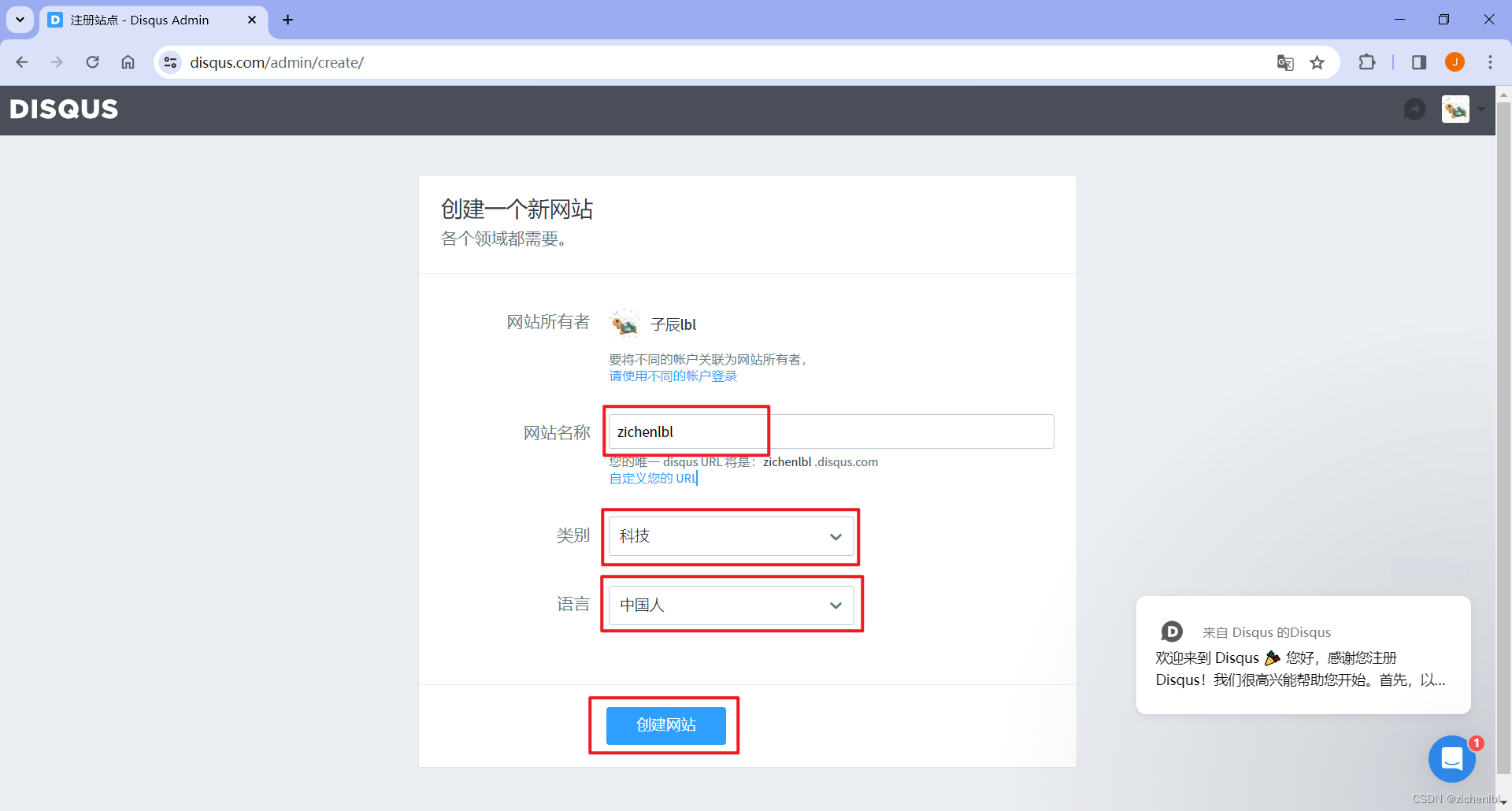Click the 创建网站 button
This screenshot has height=811, width=1512.
(x=665, y=725)
